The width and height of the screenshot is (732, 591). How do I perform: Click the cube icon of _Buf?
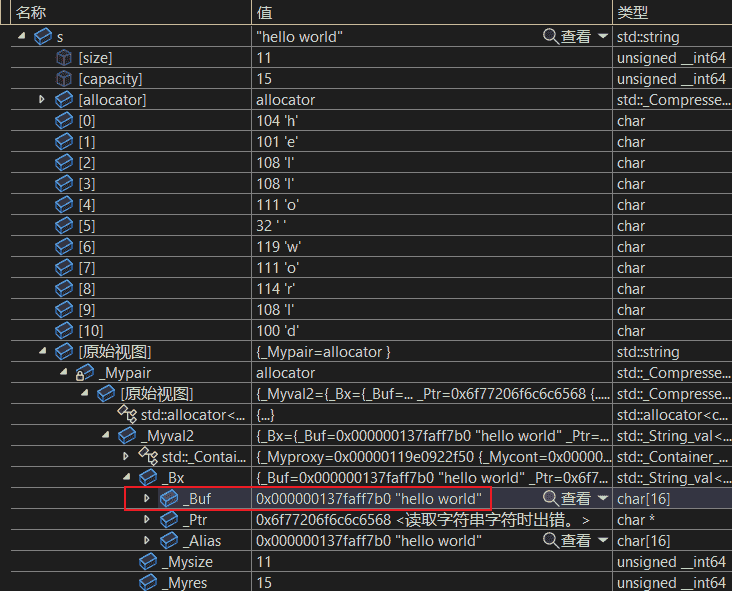(x=169, y=499)
